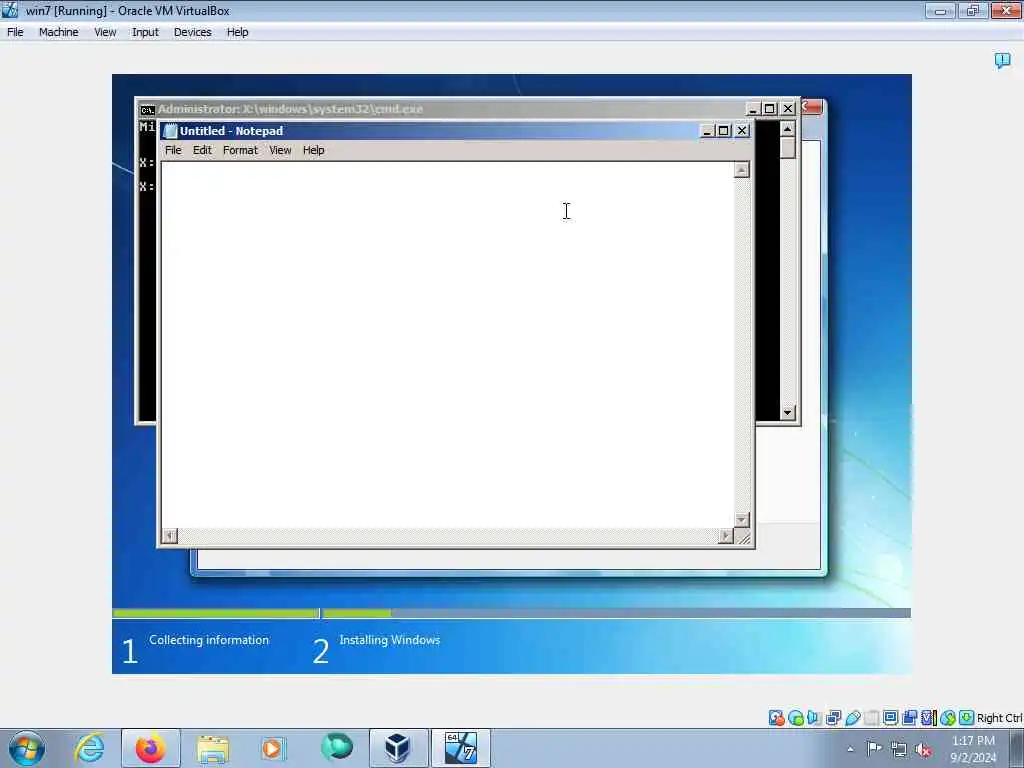This screenshot has height=768, width=1024.
Task: Click the VirtualBox notification center icon
Action: [1002, 61]
